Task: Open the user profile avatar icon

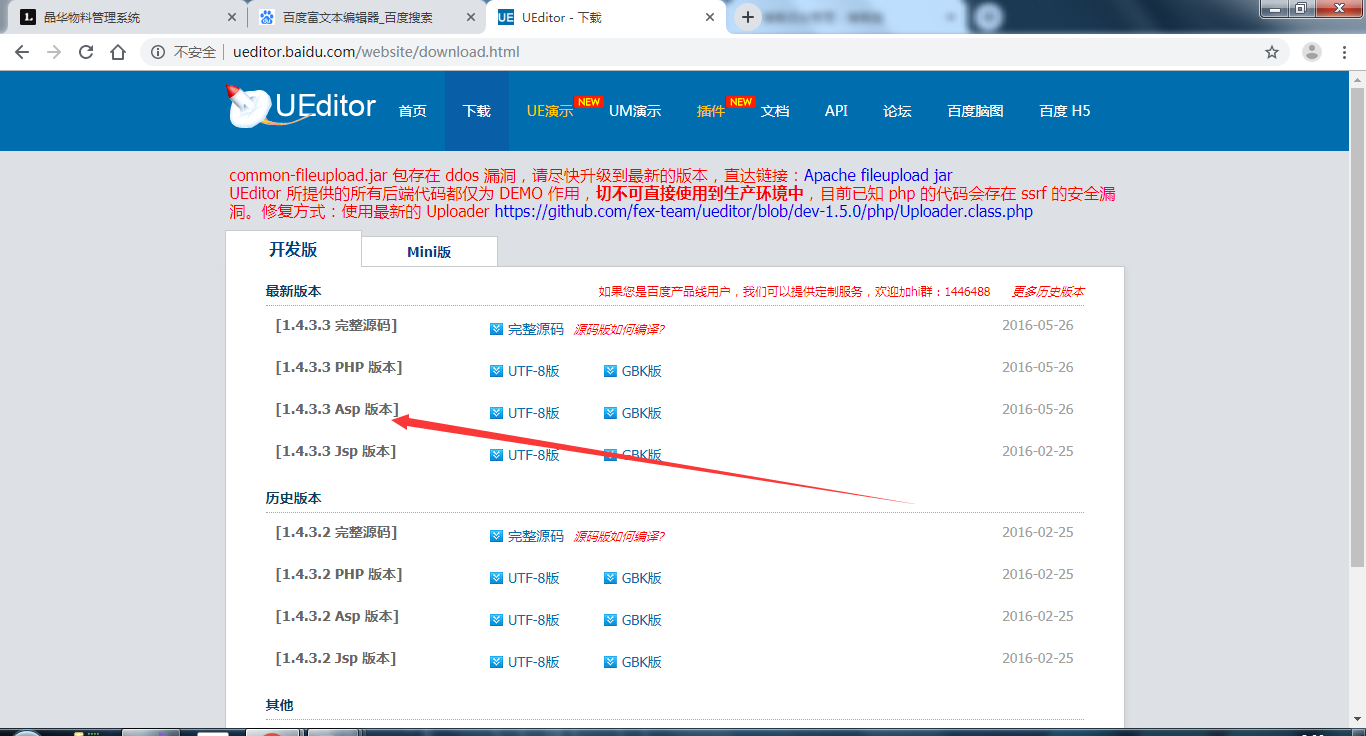Action: coord(1312,52)
